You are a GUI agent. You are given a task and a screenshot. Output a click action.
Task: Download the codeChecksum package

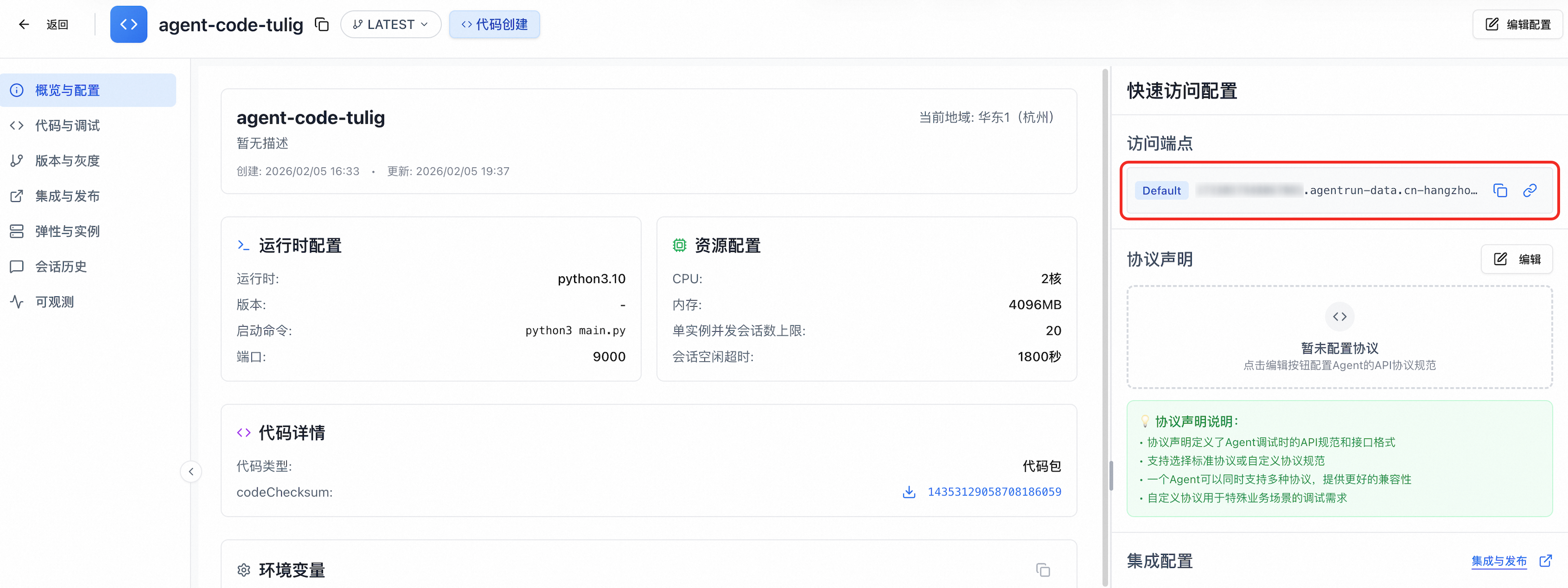[909, 492]
